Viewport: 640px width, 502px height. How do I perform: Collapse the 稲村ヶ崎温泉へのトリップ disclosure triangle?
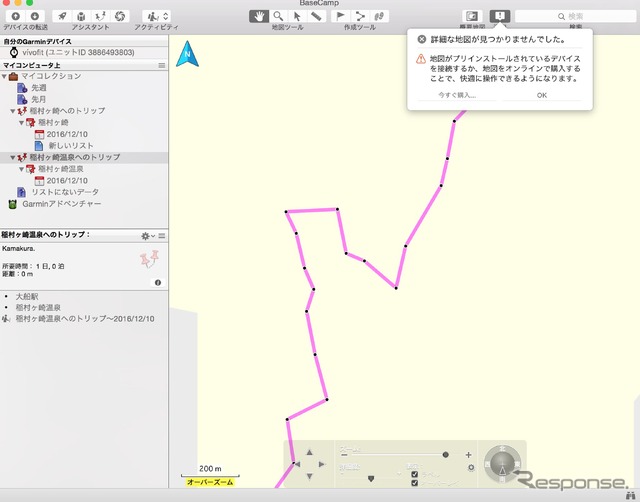pos(13,158)
